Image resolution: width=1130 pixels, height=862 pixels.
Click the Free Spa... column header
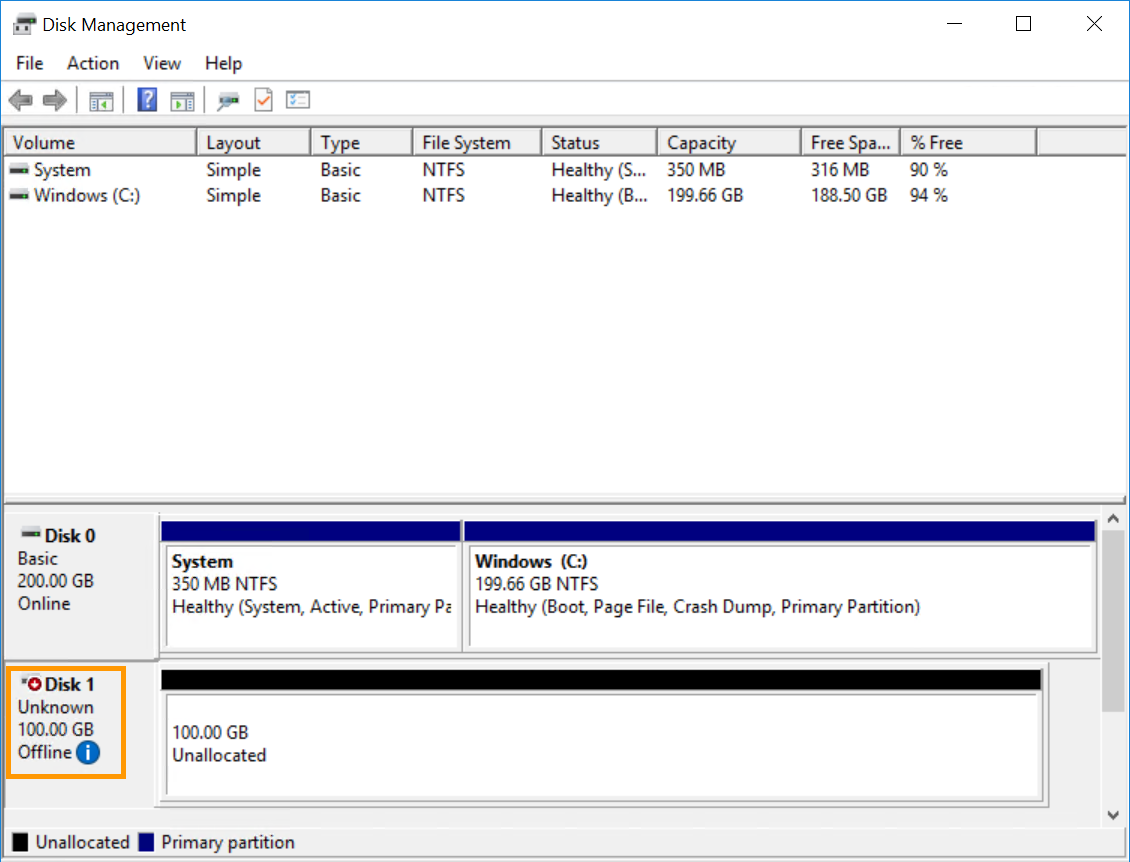849,141
